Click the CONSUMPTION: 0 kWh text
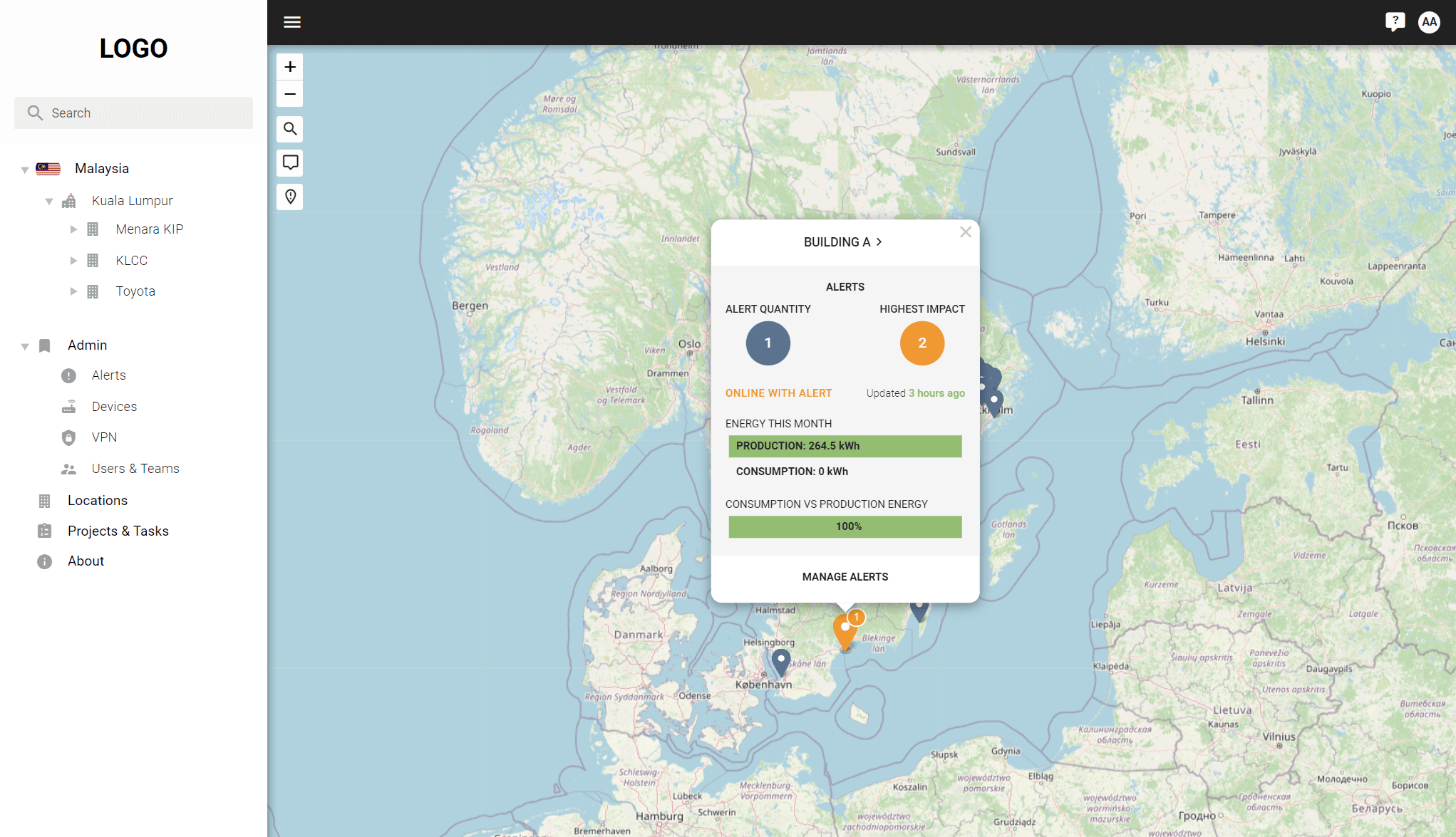This screenshot has width=1456, height=837. tap(792, 472)
